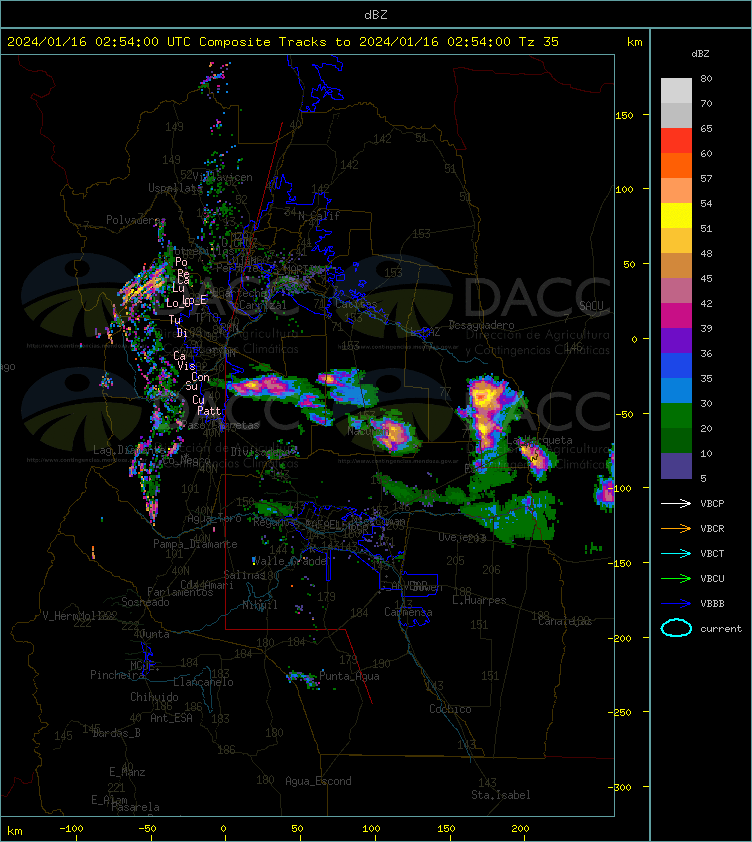Click the storm cell beside La Horqueta
The width and height of the screenshot is (752, 842).
coord(538,458)
